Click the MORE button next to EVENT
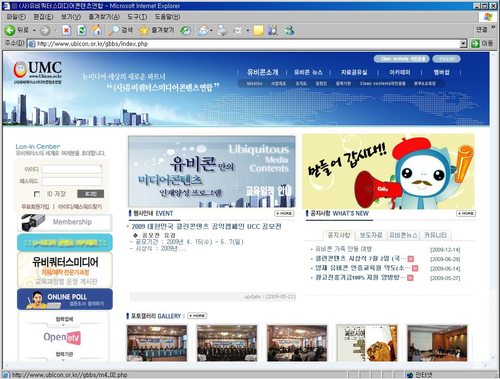Image resolution: width=500 pixels, height=379 pixels. tap(284, 213)
